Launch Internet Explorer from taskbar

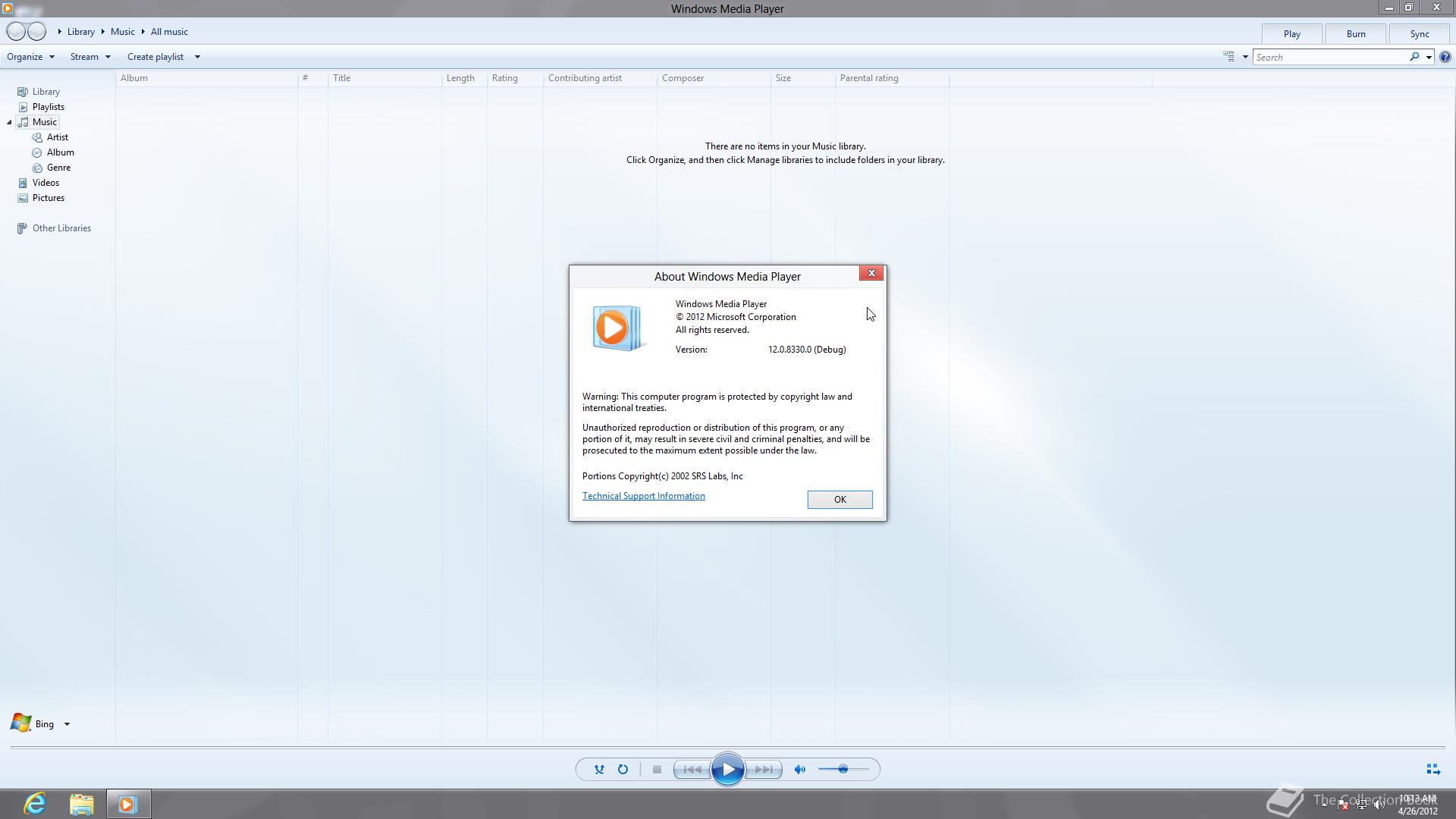click(x=35, y=804)
